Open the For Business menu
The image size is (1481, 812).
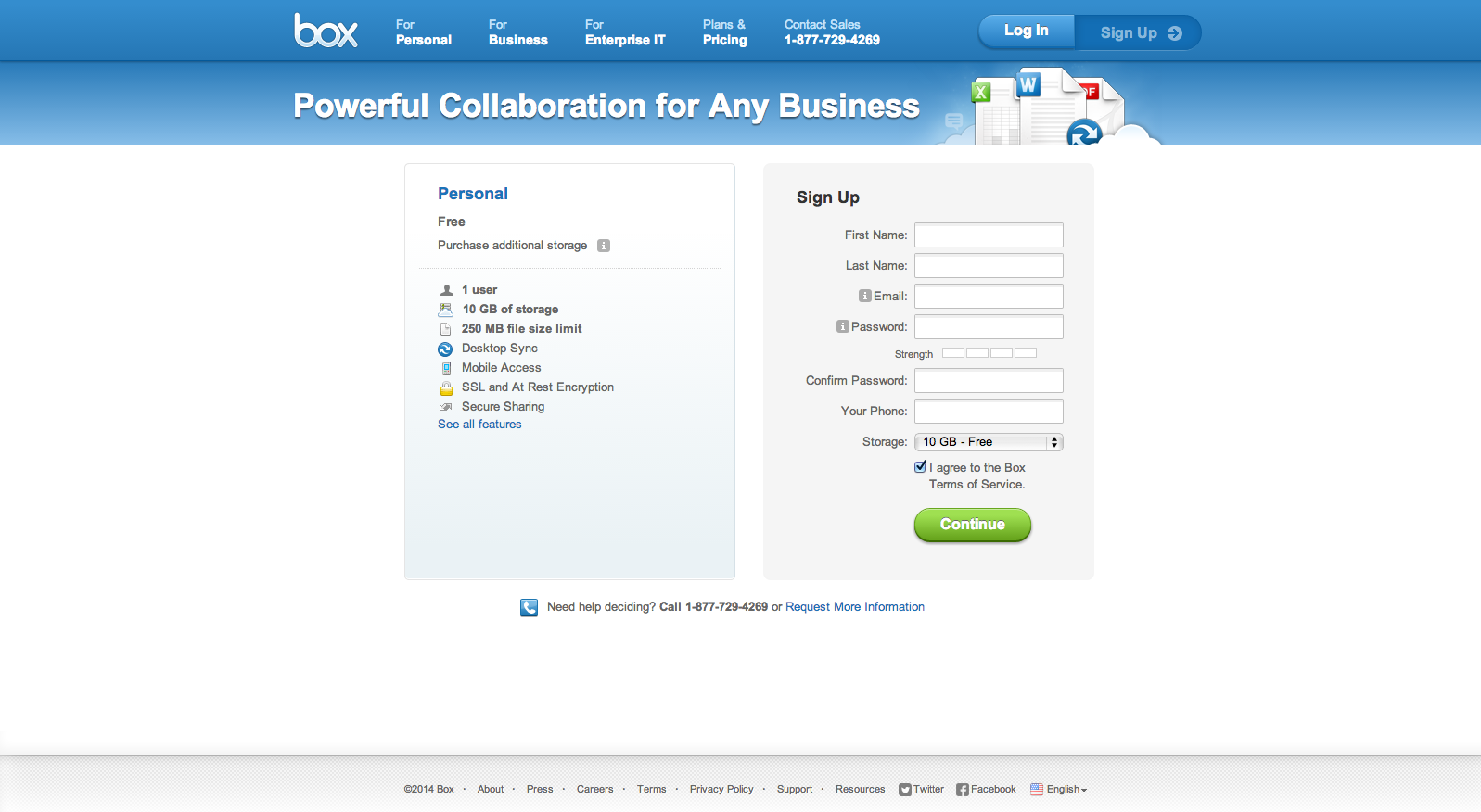click(x=517, y=32)
